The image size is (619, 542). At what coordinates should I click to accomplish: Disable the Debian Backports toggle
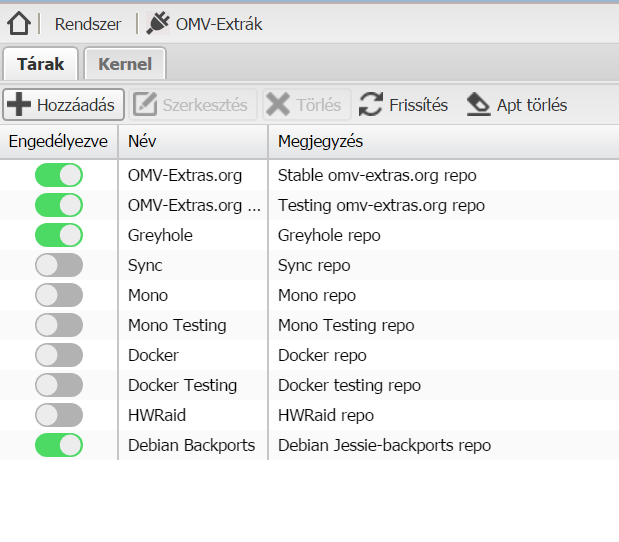coord(59,445)
